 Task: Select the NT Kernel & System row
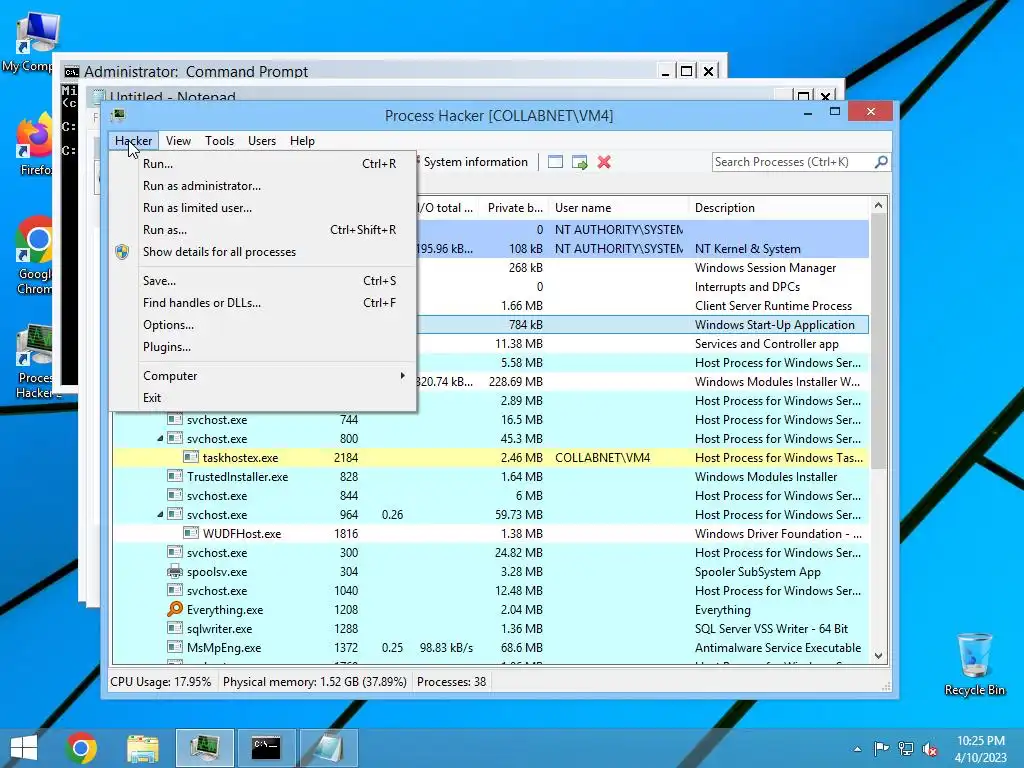coord(643,249)
